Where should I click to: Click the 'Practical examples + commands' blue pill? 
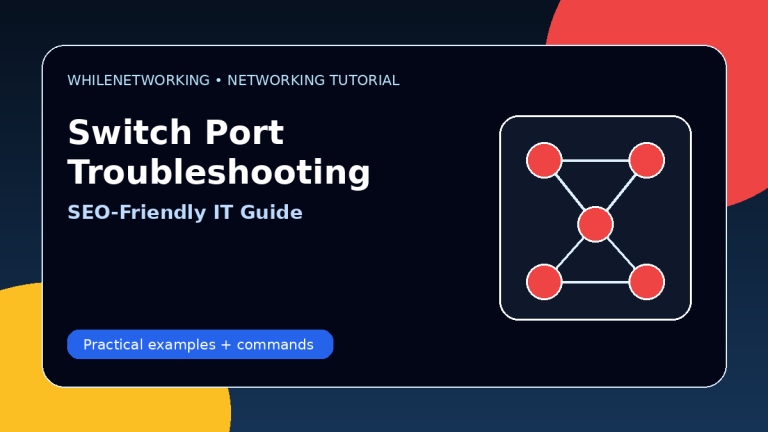(x=200, y=344)
